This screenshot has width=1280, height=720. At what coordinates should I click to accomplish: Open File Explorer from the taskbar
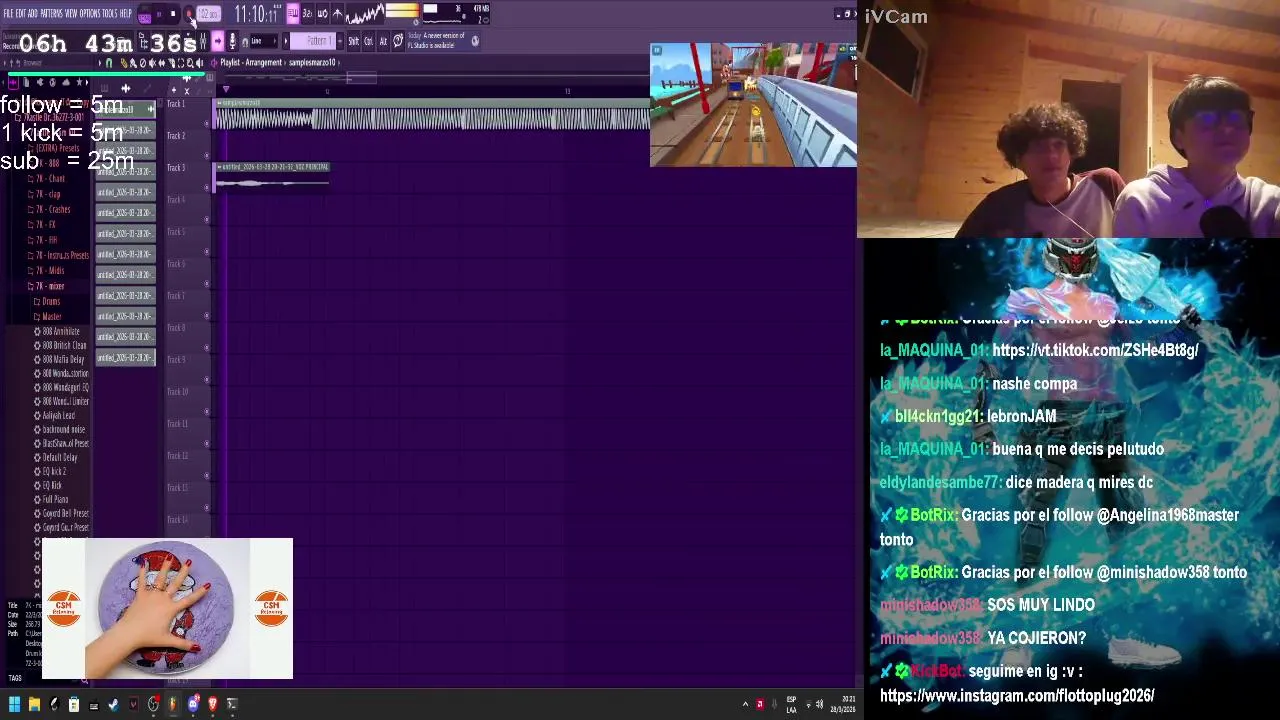tap(34, 704)
